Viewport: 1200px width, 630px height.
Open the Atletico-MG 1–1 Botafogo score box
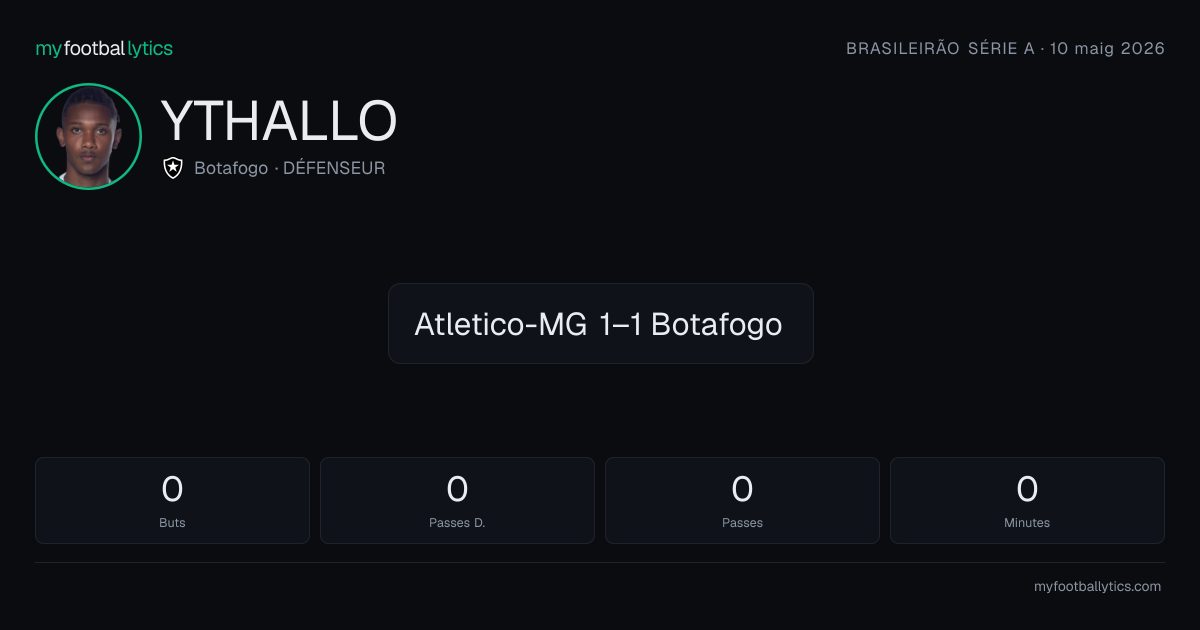[x=600, y=323]
